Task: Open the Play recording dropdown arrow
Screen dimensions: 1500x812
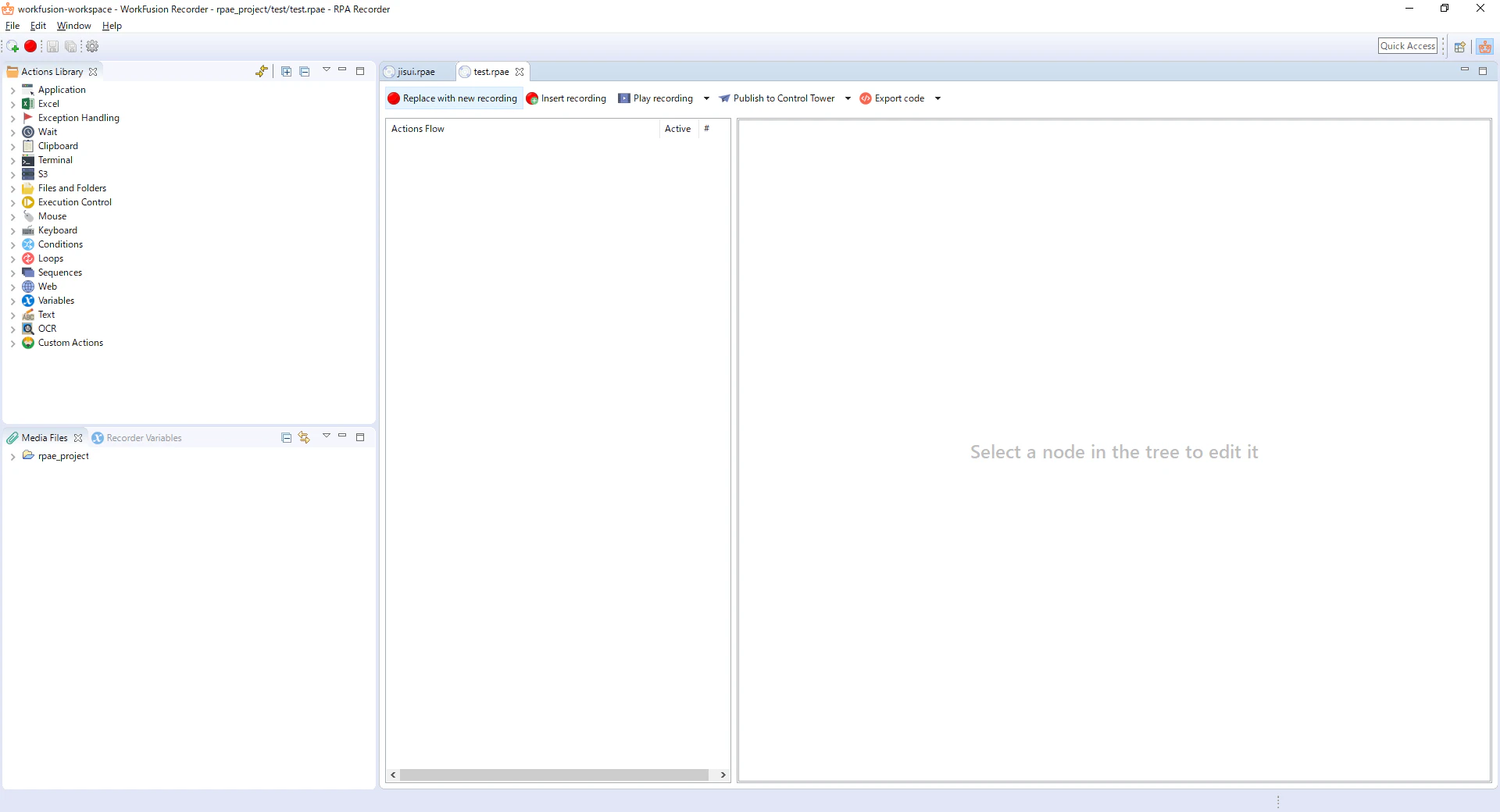Action: coord(706,98)
